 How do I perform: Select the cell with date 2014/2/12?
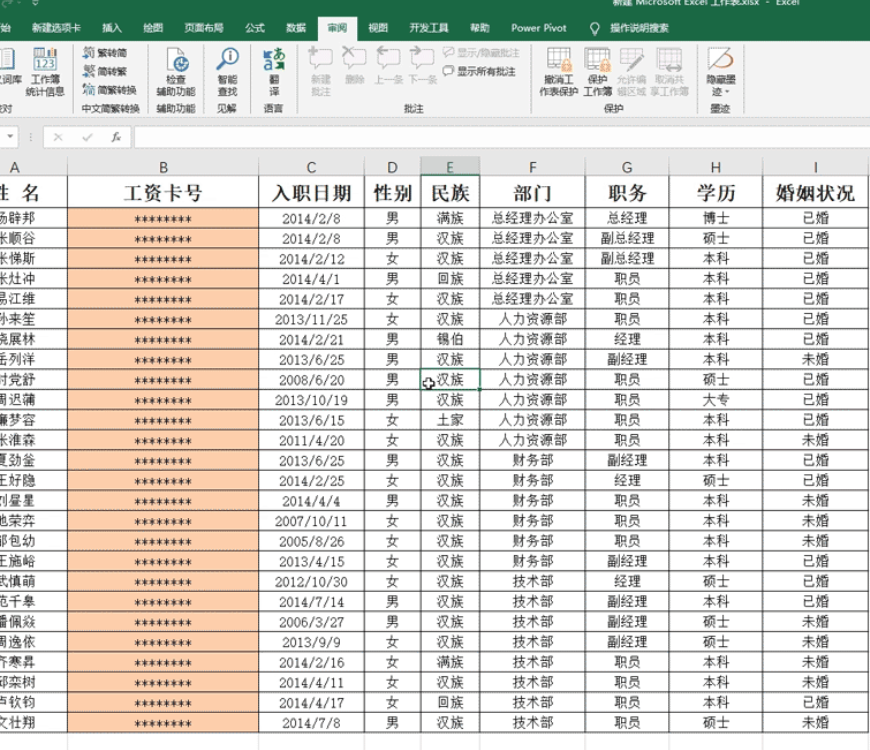point(311,259)
